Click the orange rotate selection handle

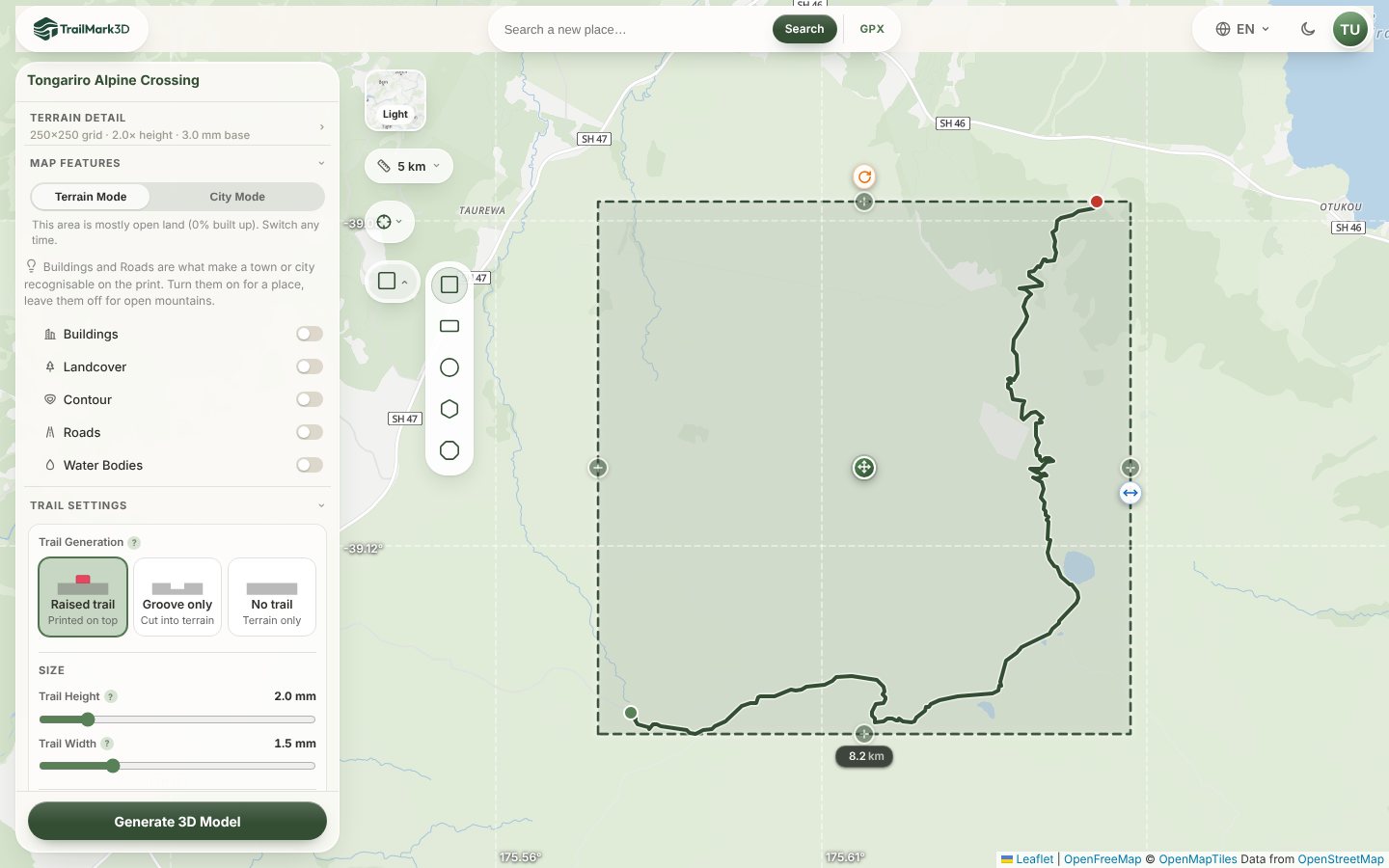pos(864,176)
